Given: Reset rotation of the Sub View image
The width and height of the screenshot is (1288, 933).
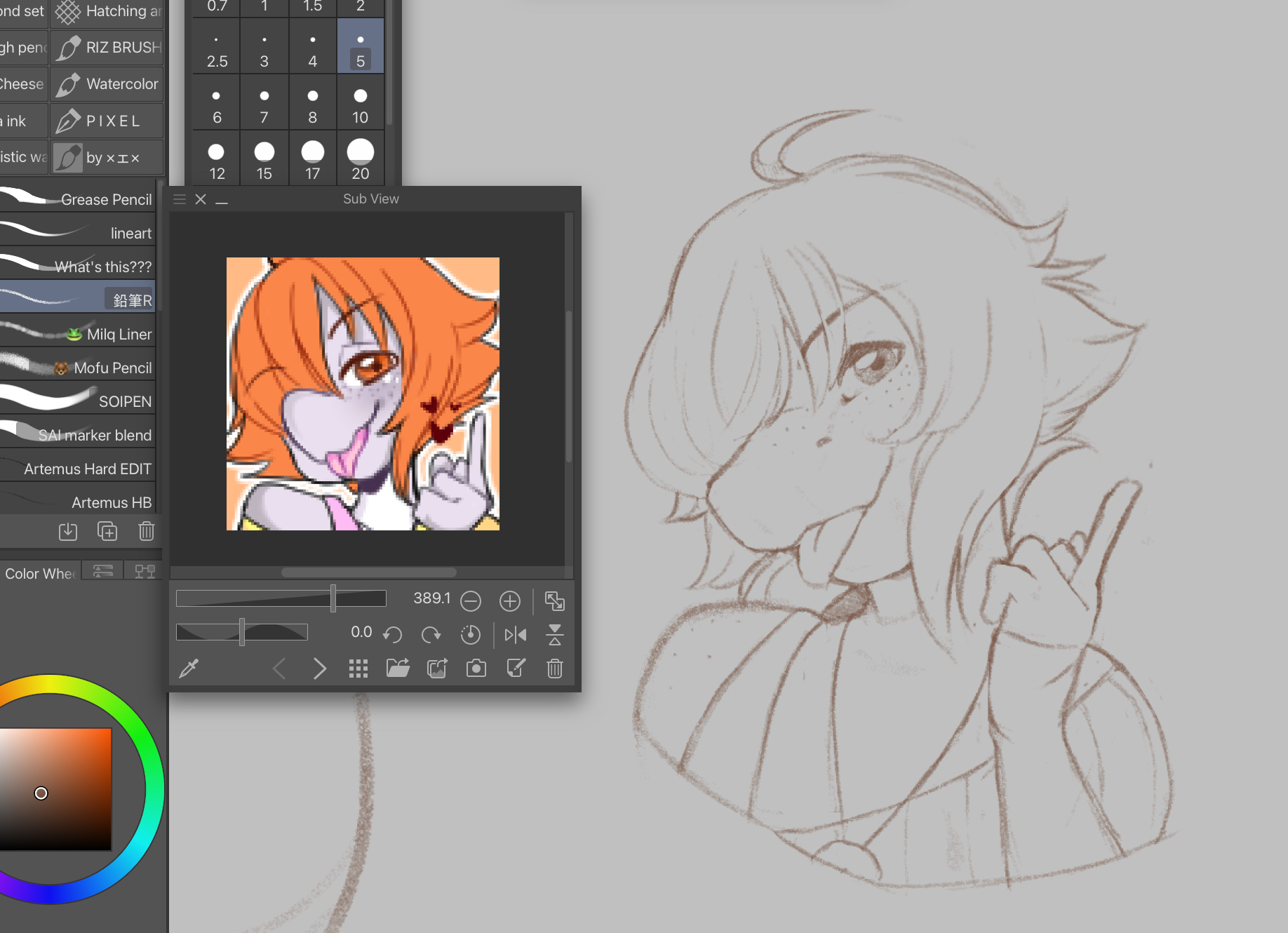Looking at the screenshot, I should (x=471, y=635).
